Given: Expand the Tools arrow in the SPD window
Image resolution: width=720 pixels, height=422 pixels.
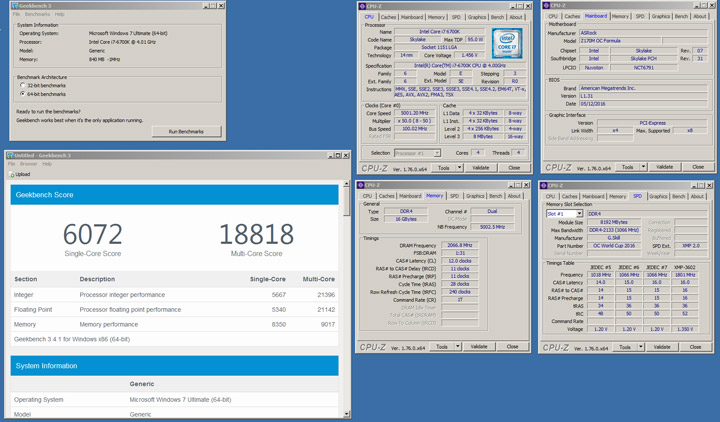Looking at the screenshot, I should coord(641,347).
